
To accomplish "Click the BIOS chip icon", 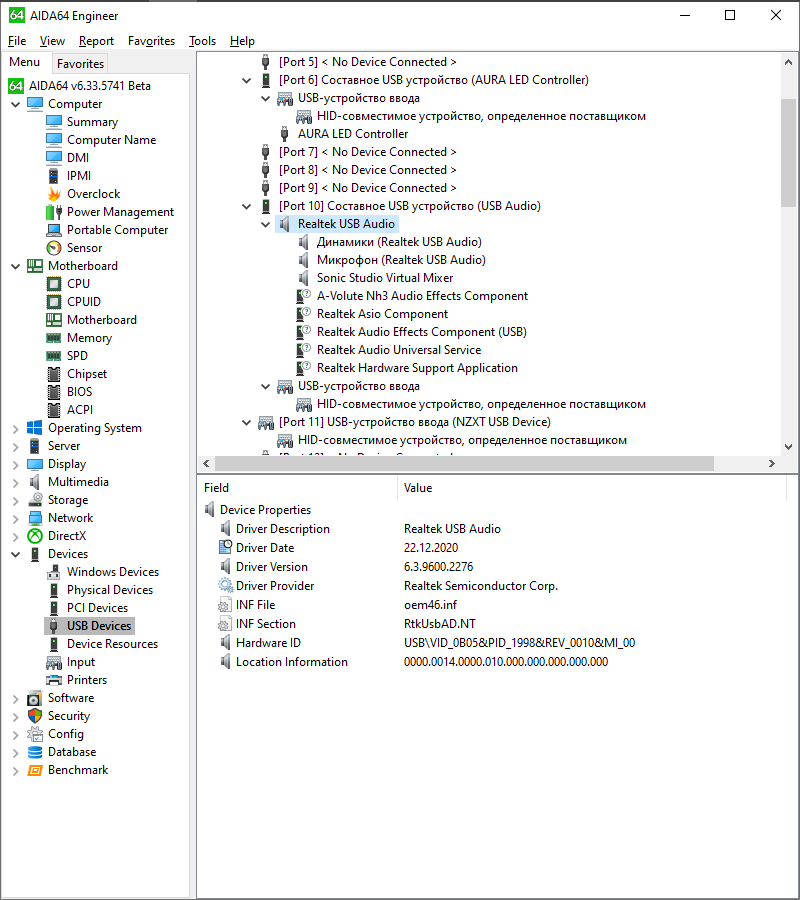I will click(54, 392).
